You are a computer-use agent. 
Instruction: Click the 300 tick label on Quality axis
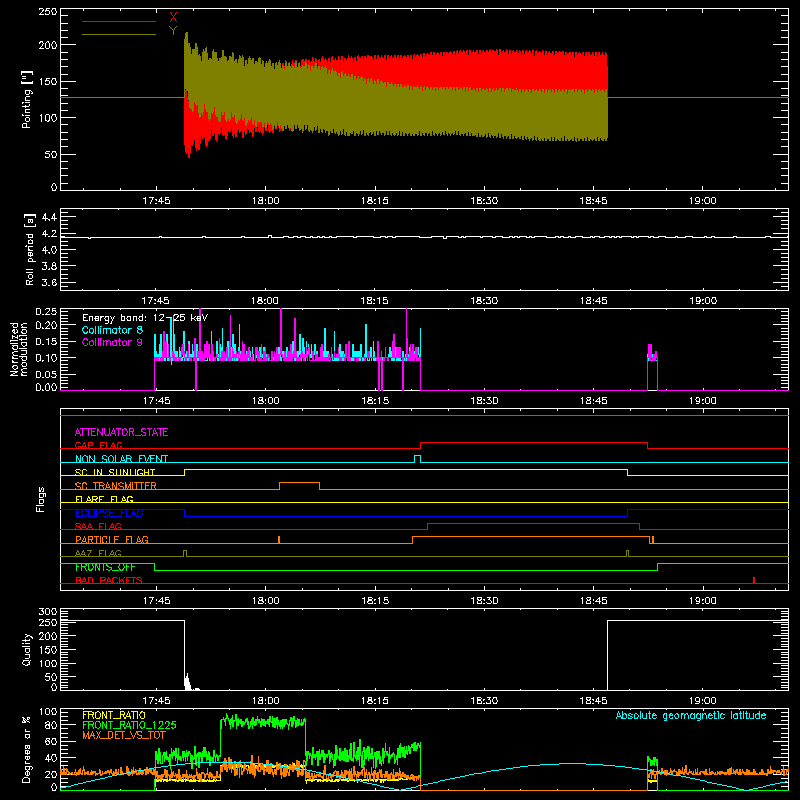pyautogui.click(x=48, y=612)
